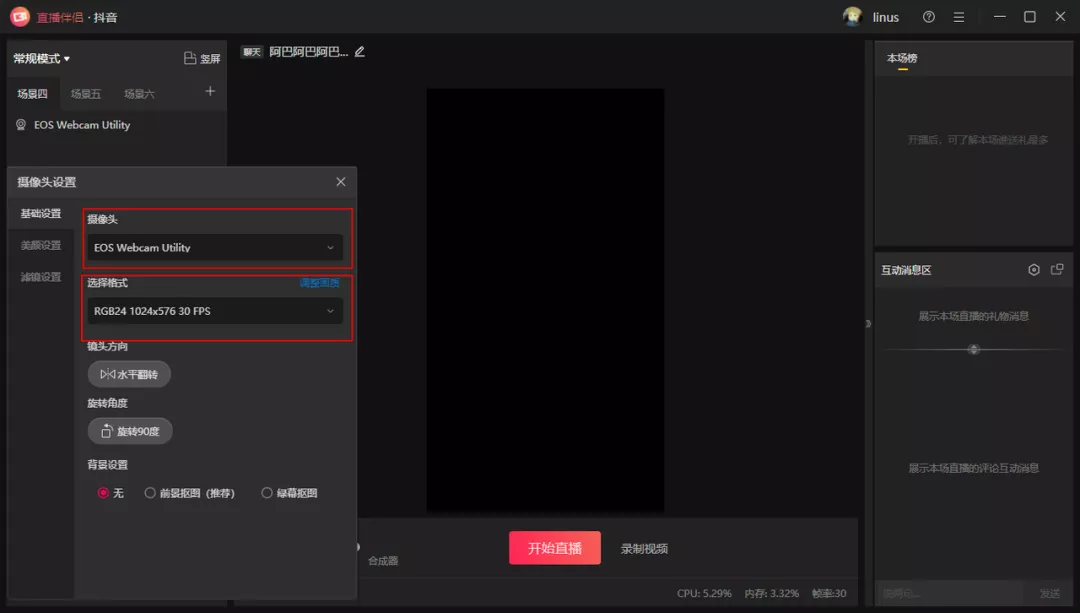
Task: Click the 旋转90度 rotate button
Action: click(x=129, y=431)
